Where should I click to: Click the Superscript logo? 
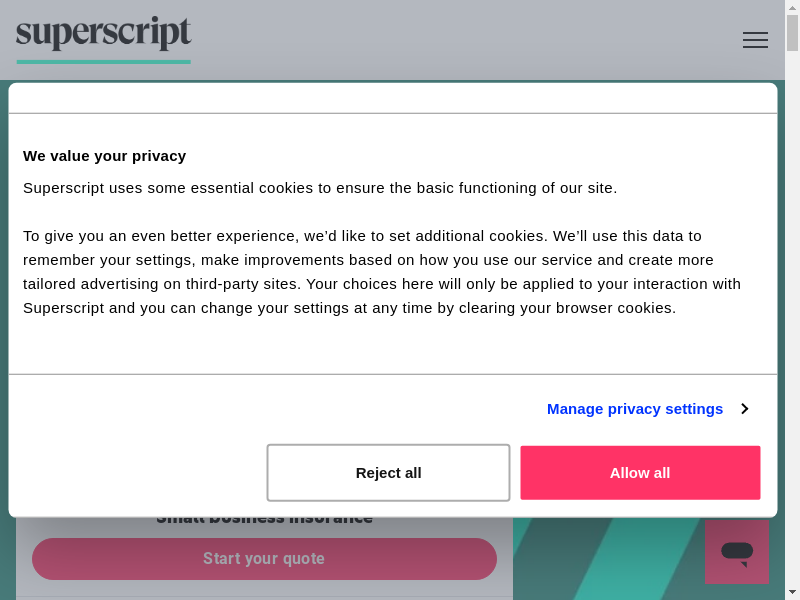click(103, 34)
